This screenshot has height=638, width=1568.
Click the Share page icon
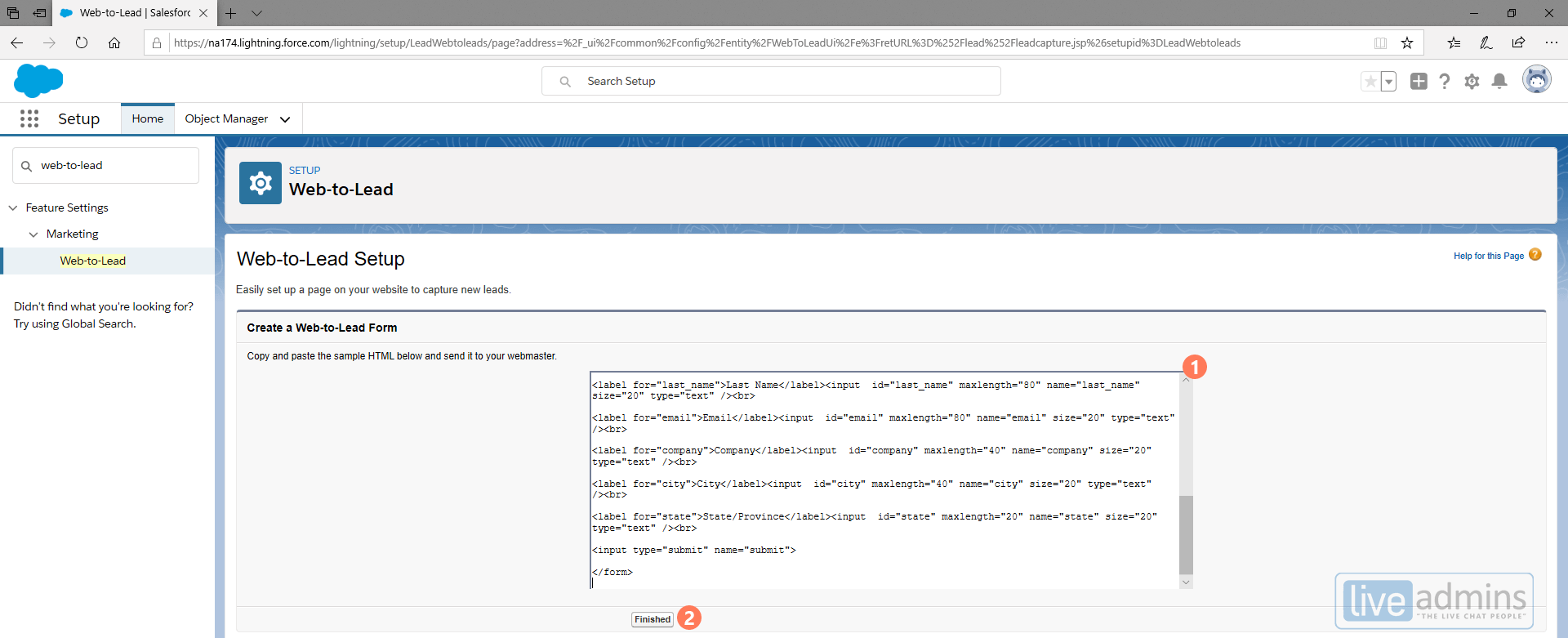click(1518, 42)
